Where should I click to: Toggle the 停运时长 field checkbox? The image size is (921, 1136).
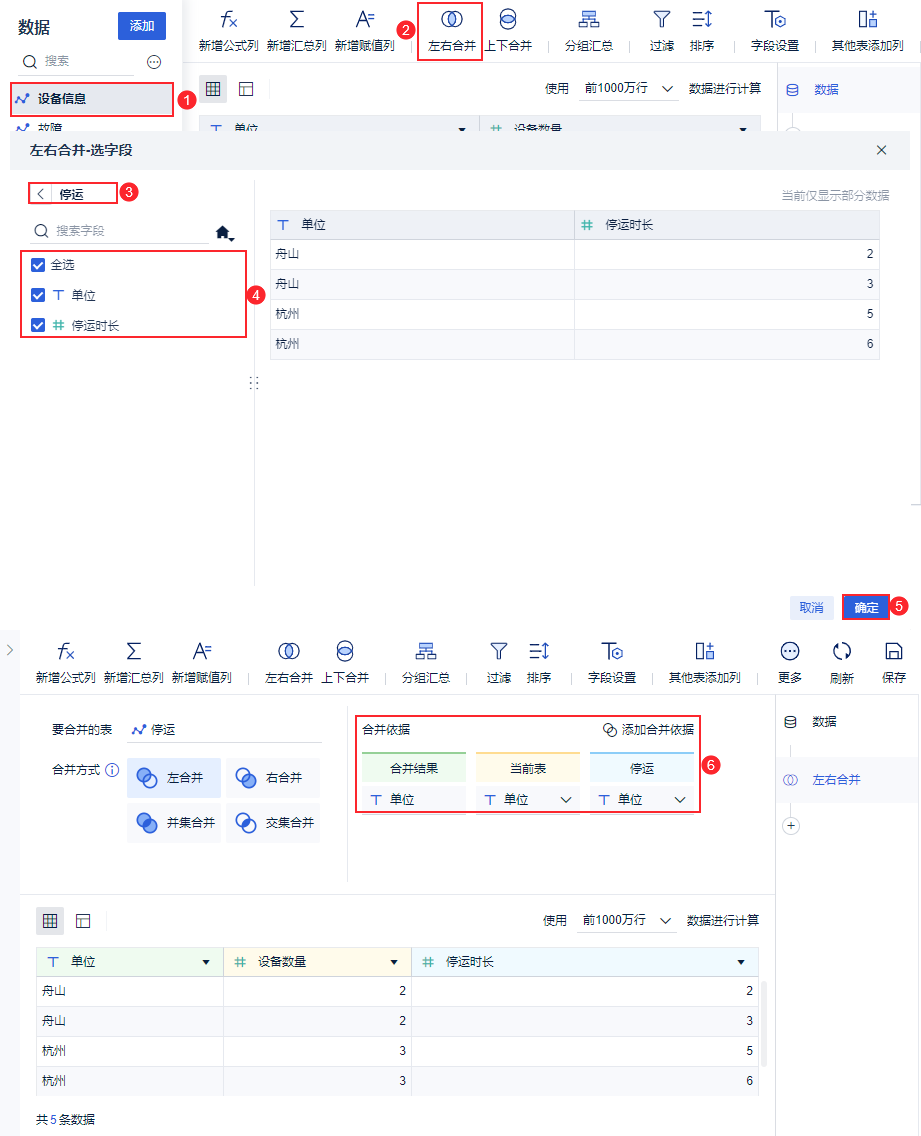pos(38,325)
